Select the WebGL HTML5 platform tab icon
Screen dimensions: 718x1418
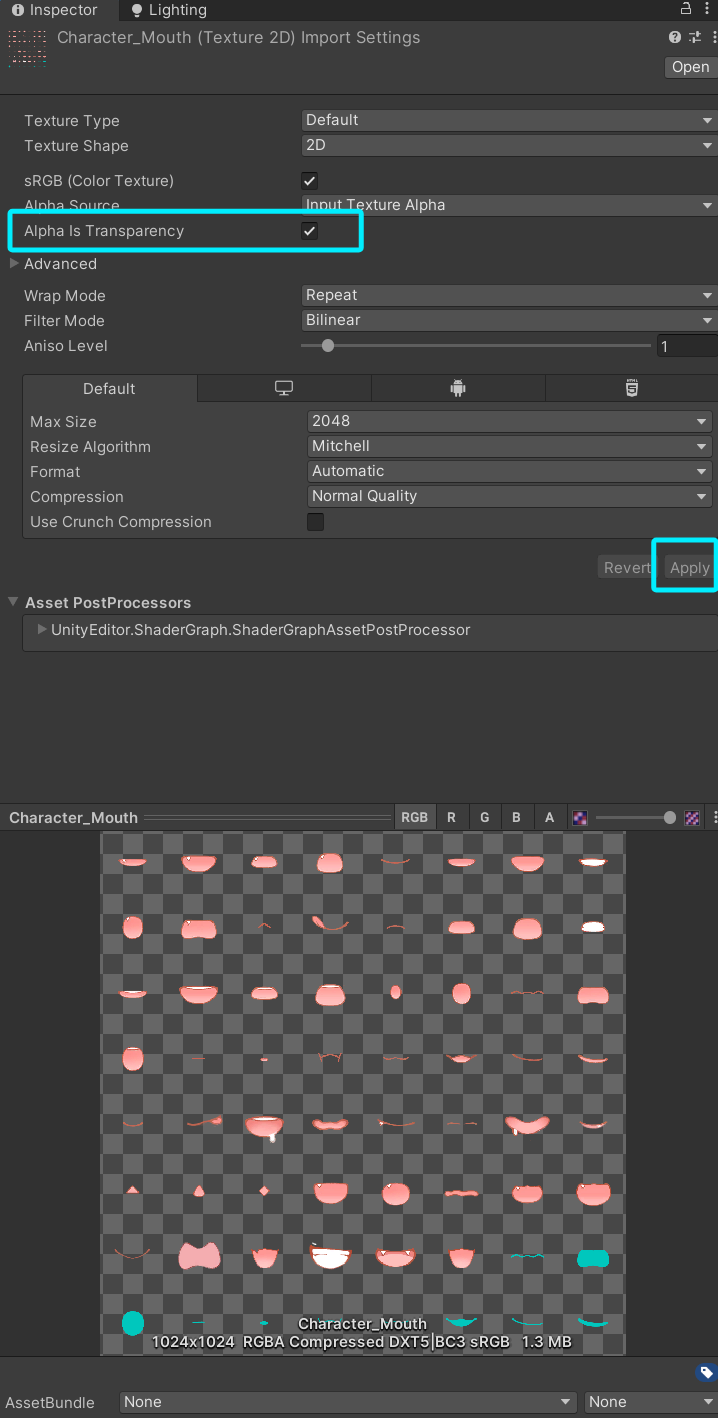coord(632,389)
